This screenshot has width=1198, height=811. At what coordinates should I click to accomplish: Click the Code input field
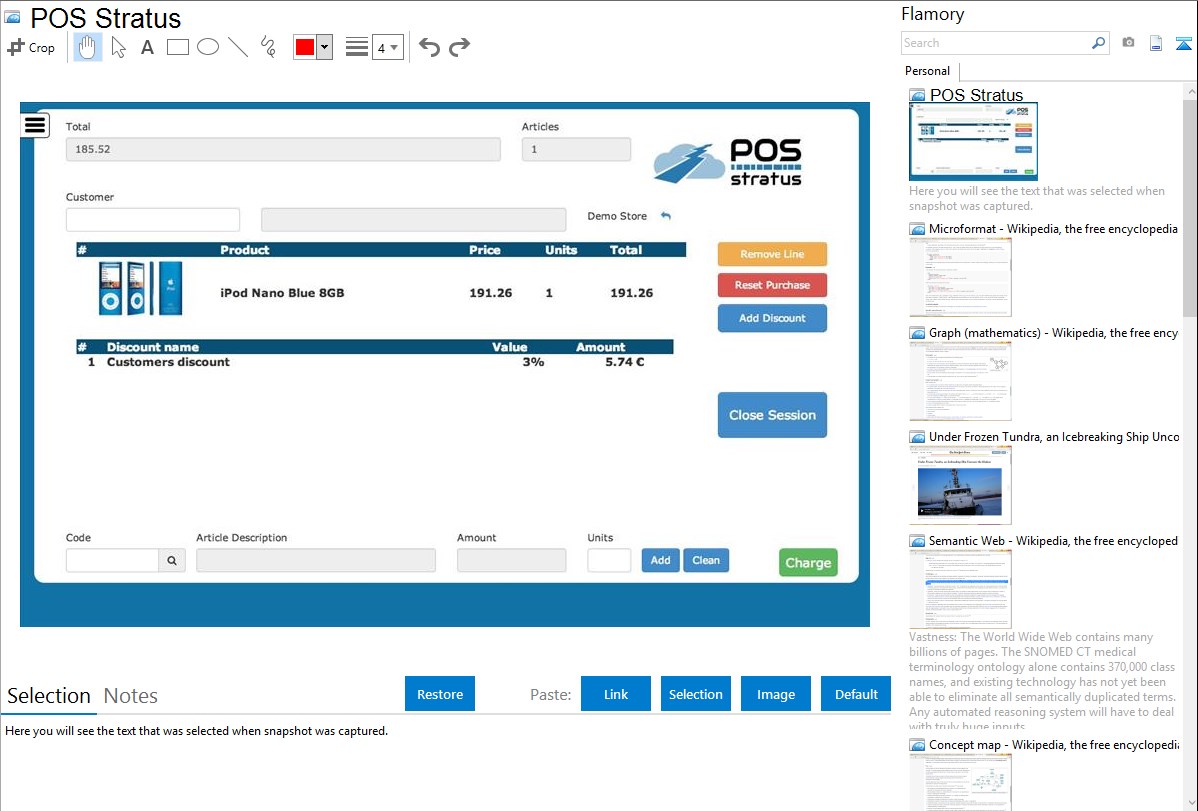[112, 560]
